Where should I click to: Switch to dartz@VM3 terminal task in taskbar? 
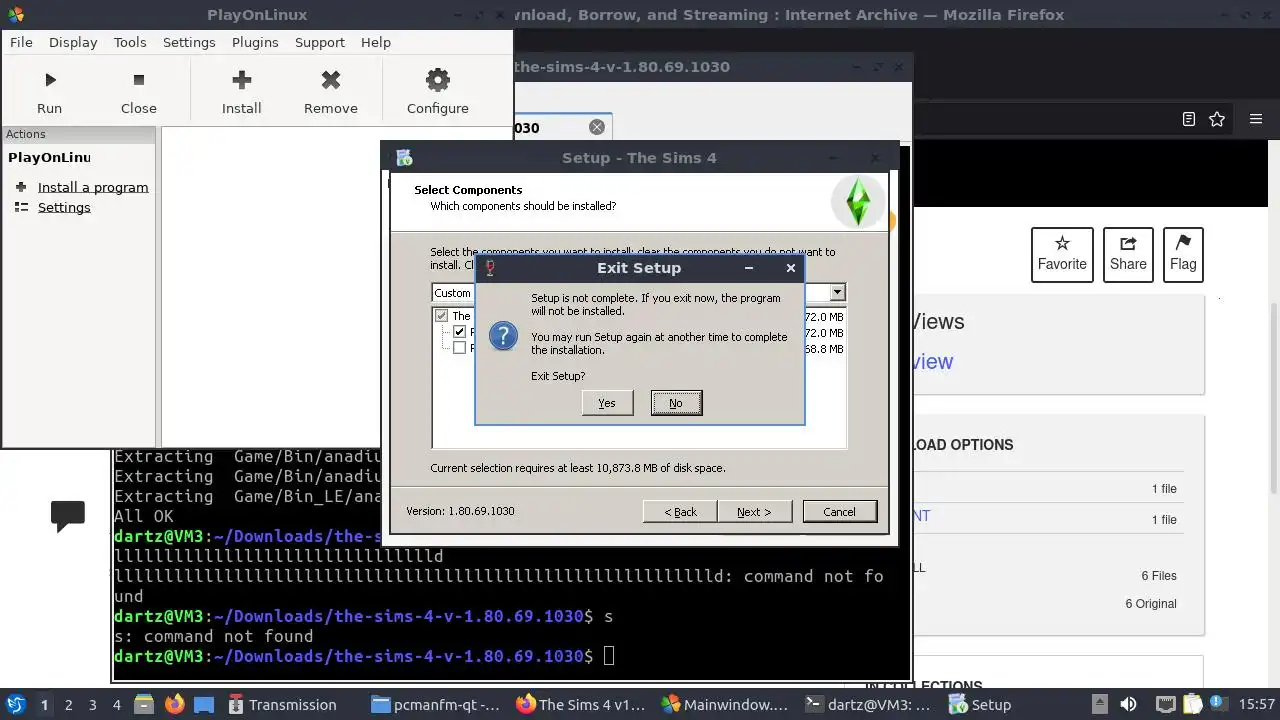(x=869, y=704)
